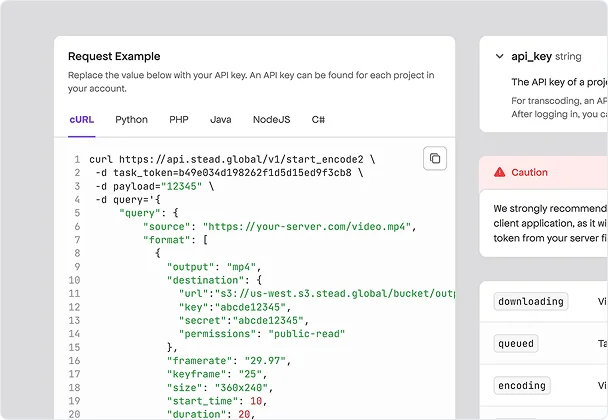Select the PHP example tab

click(179, 120)
